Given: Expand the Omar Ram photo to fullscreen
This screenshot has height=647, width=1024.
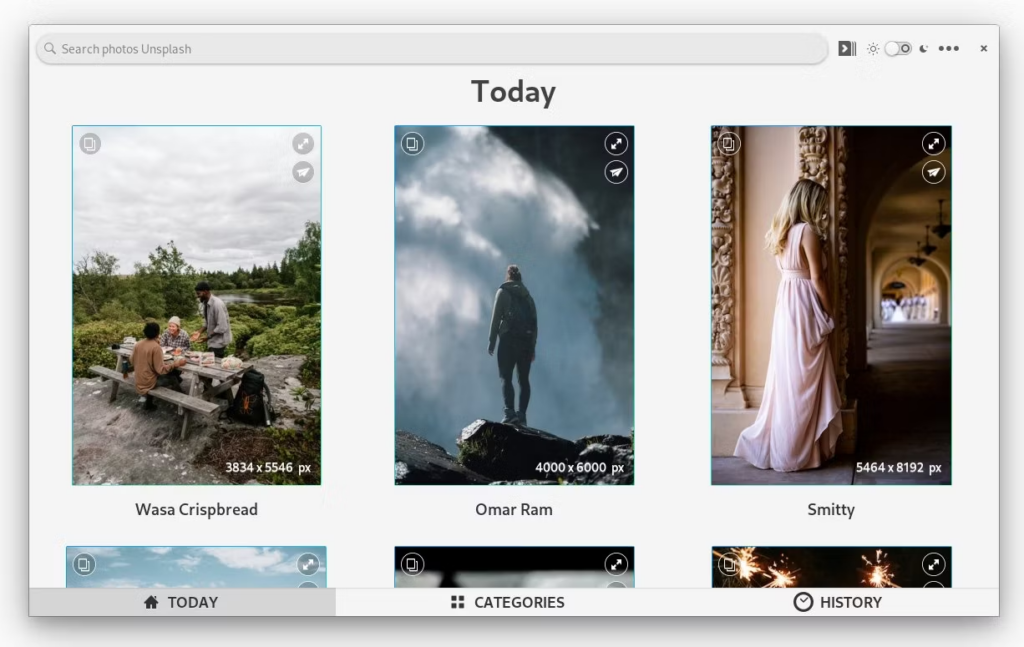Looking at the screenshot, I should 616,144.
